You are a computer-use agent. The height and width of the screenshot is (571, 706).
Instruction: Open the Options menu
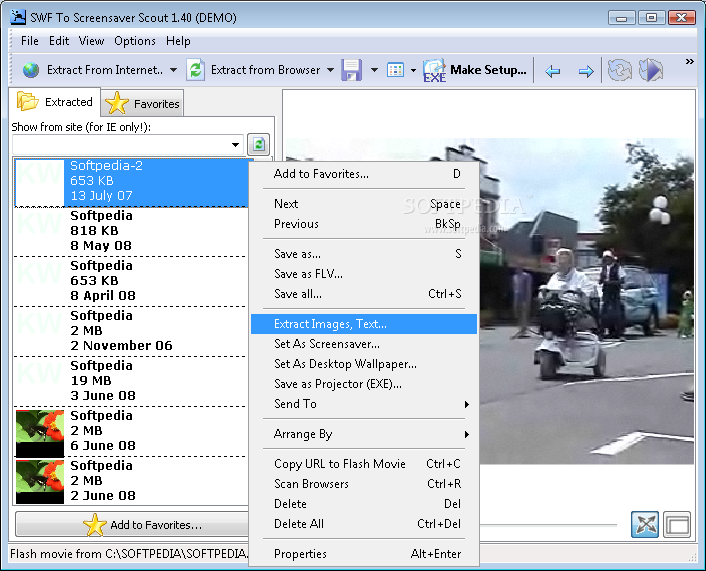pyautogui.click(x=135, y=41)
